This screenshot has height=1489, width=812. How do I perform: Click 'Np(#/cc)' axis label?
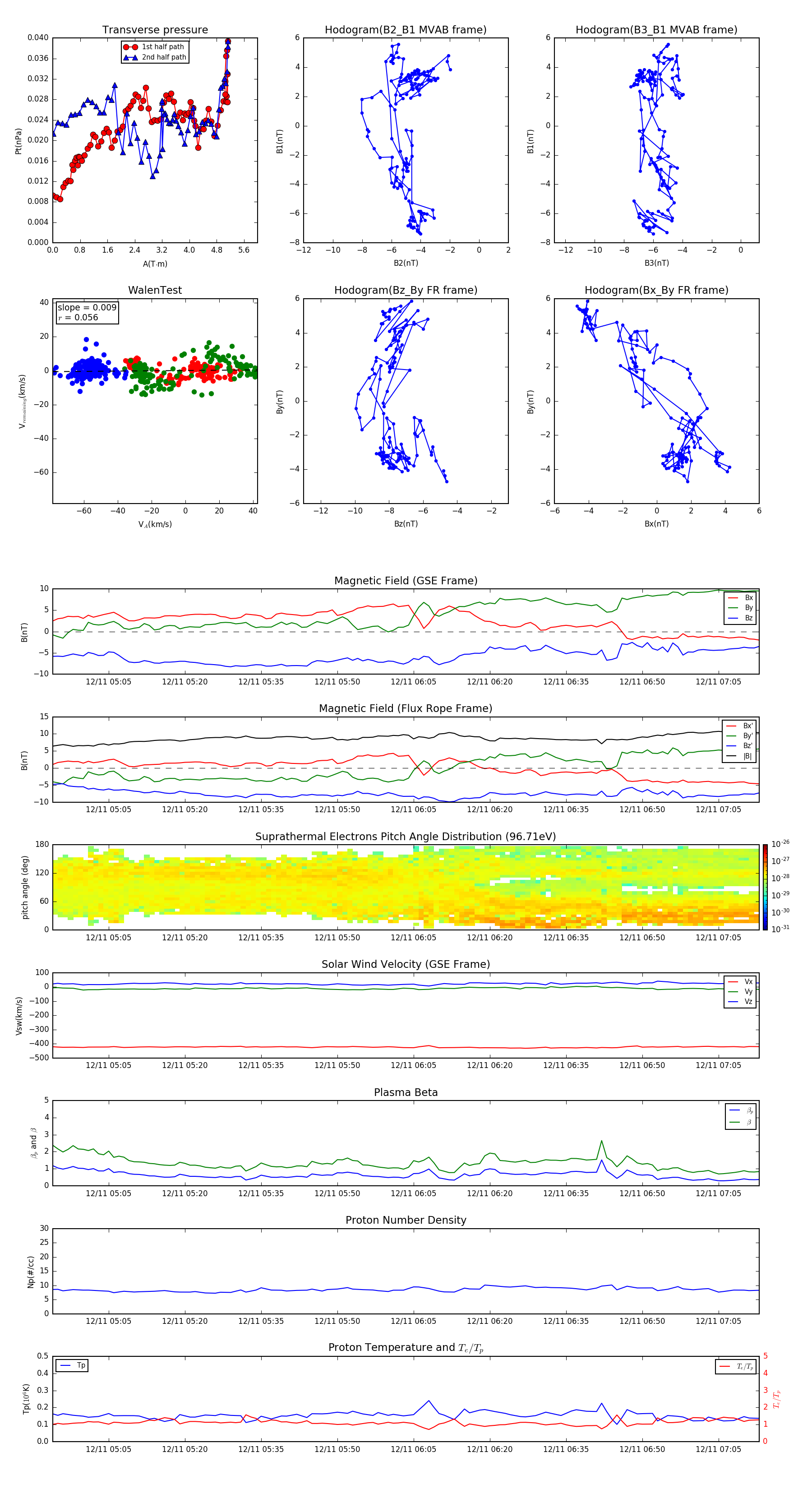coord(31,1271)
